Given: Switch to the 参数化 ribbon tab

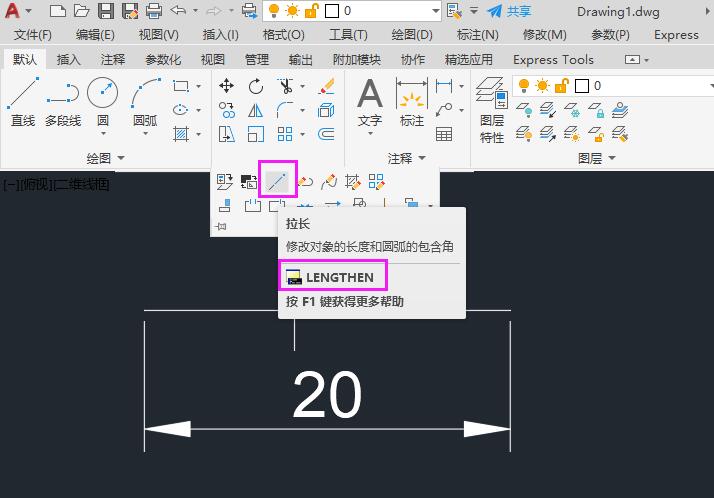Looking at the screenshot, I should (163, 60).
